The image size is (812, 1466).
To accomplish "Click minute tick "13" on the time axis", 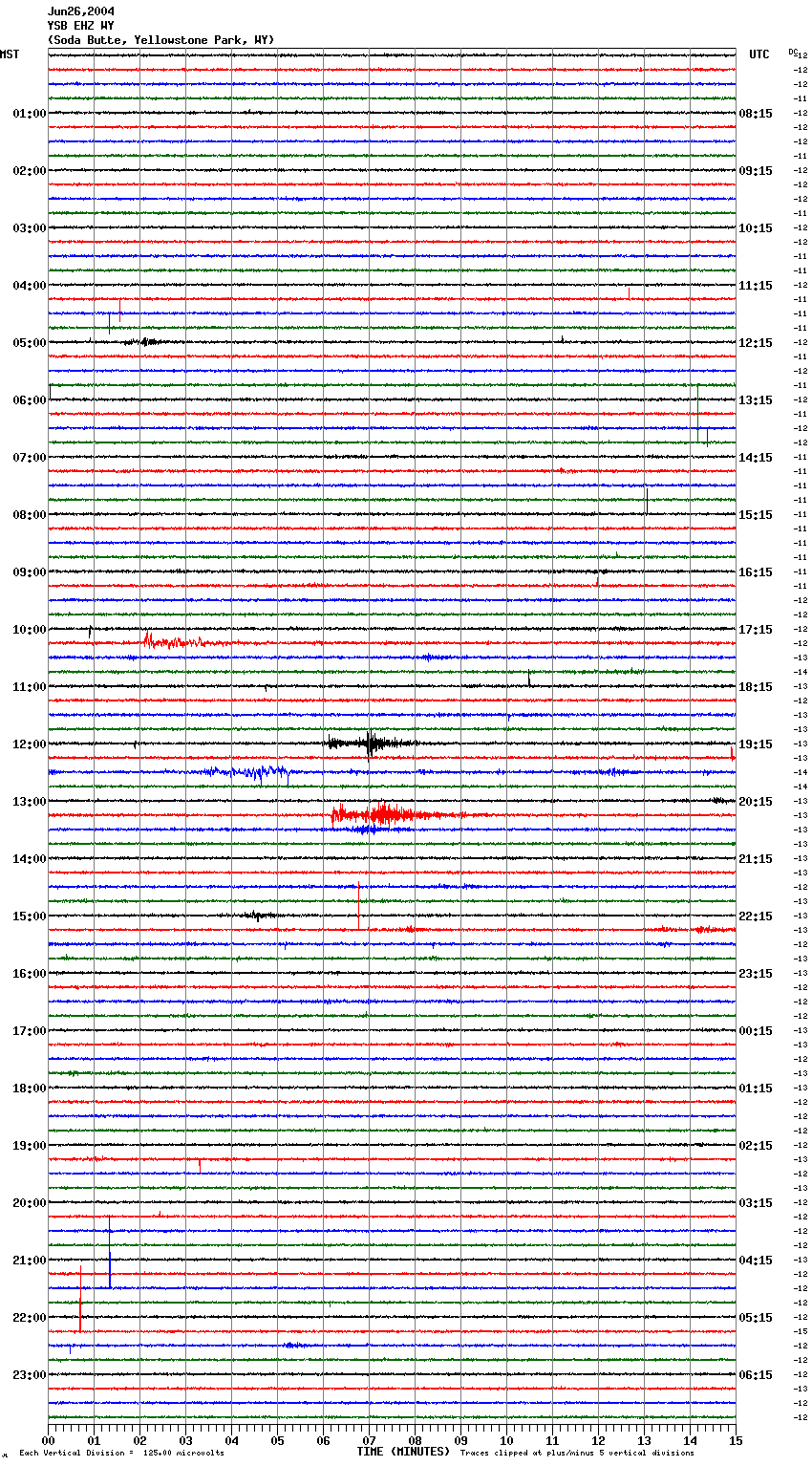I will pos(644,1440).
